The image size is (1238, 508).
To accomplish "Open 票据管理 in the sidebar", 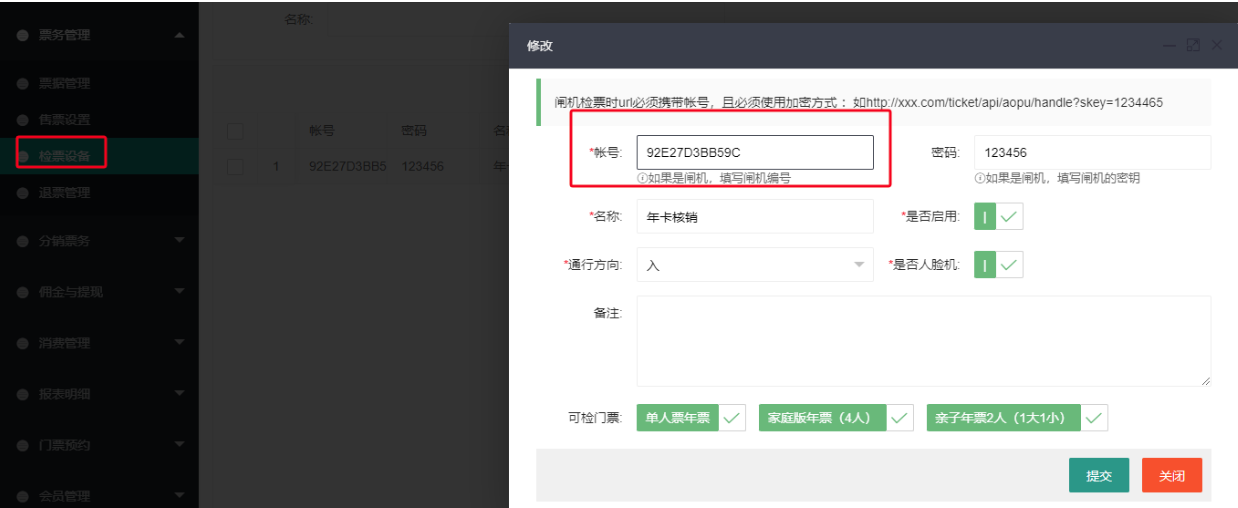I will [x=64, y=84].
